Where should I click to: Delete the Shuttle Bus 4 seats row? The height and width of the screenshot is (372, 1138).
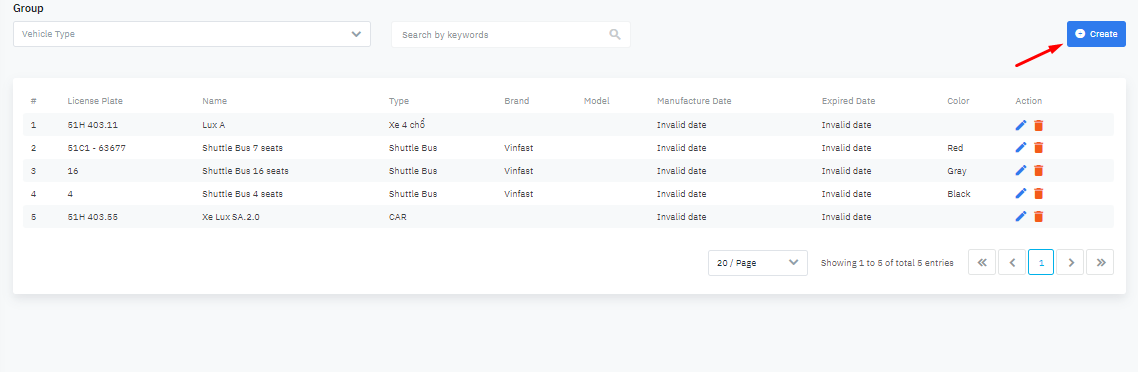[1039, 194]
